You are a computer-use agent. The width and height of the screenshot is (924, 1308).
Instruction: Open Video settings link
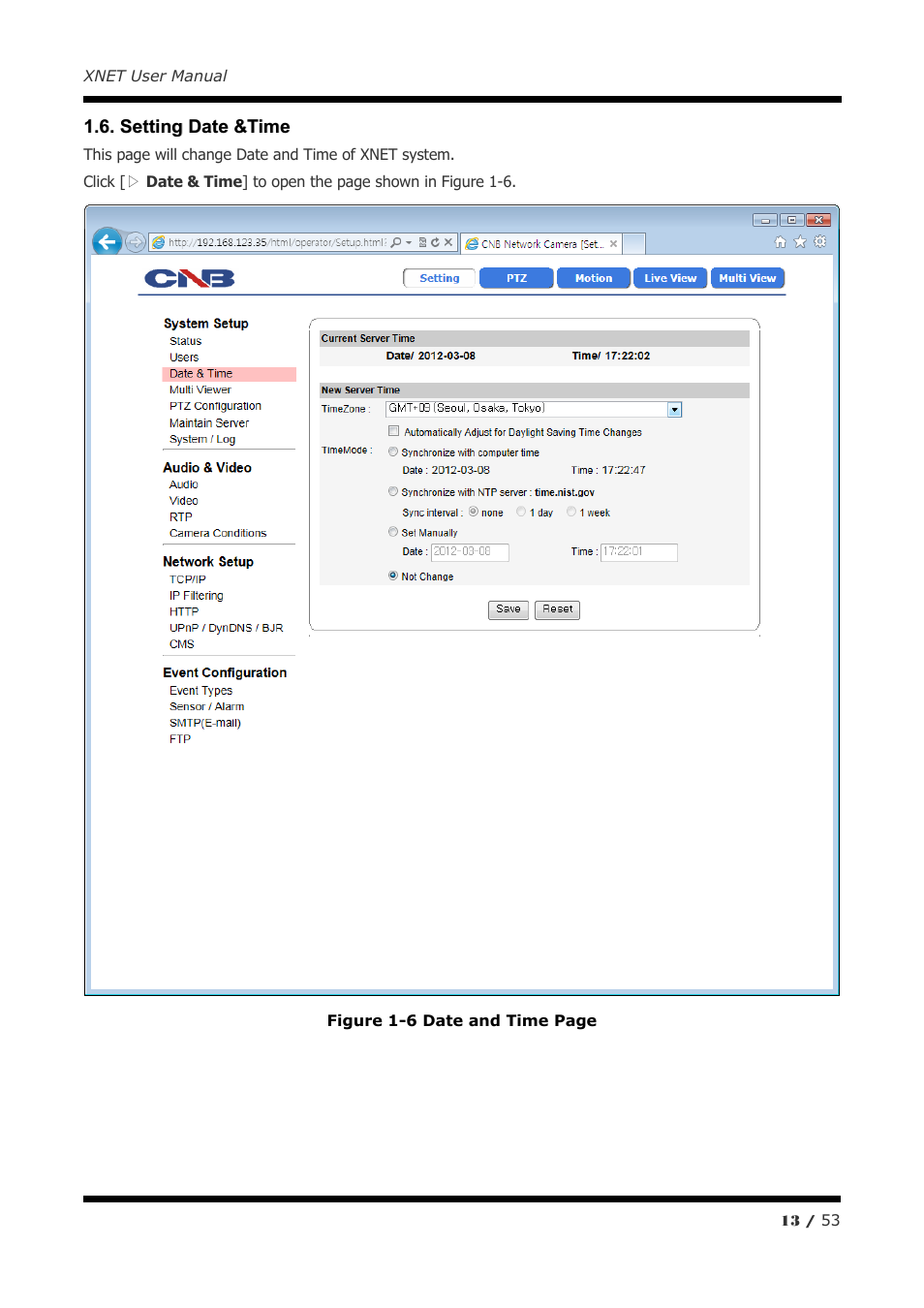click(x=183, y=501)
